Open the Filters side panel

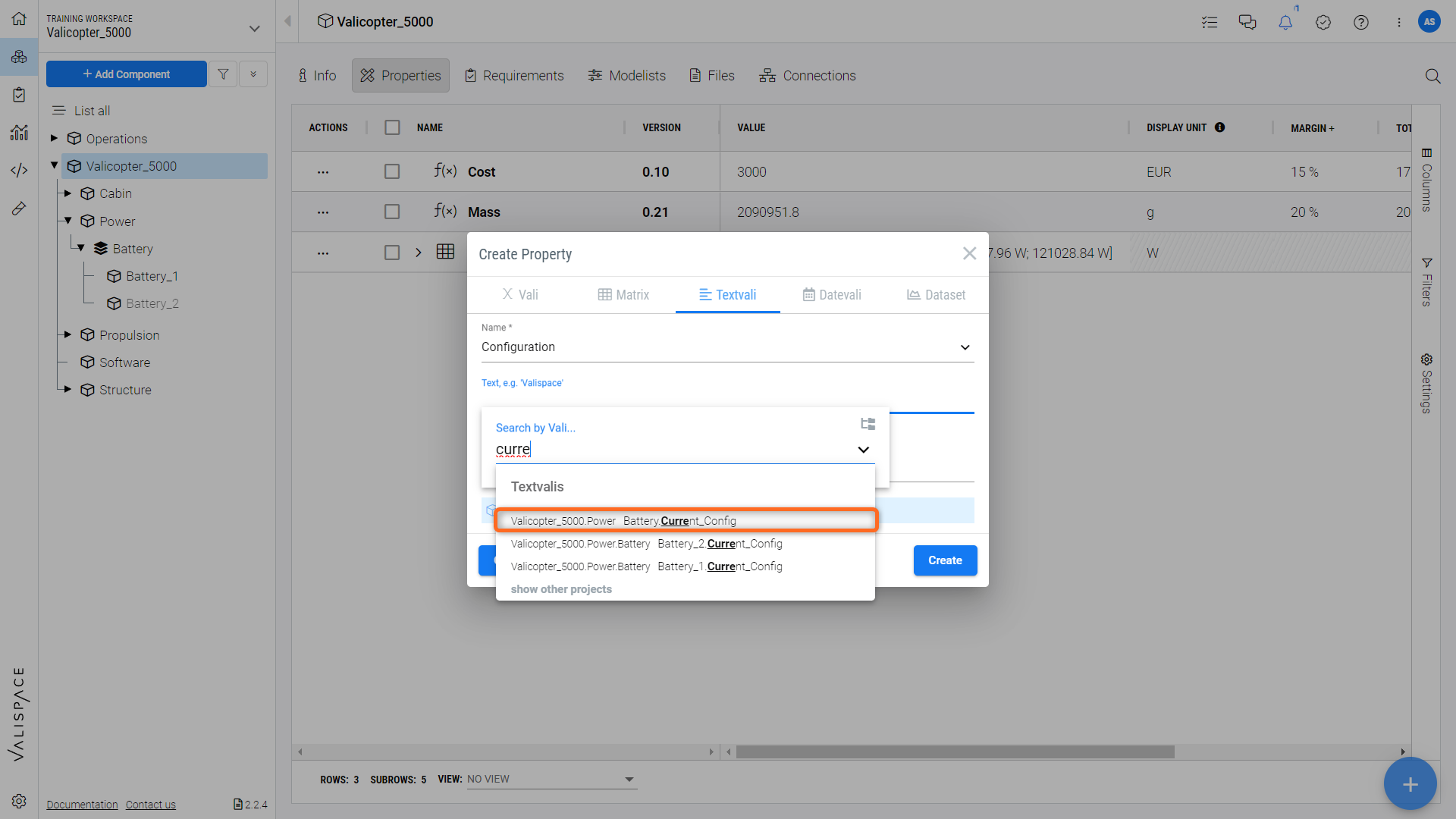coord(1426,282)
